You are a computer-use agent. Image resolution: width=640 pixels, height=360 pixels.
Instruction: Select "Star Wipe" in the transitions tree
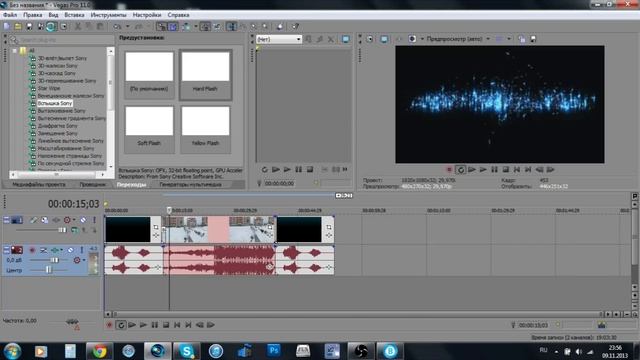coord(49,88)
